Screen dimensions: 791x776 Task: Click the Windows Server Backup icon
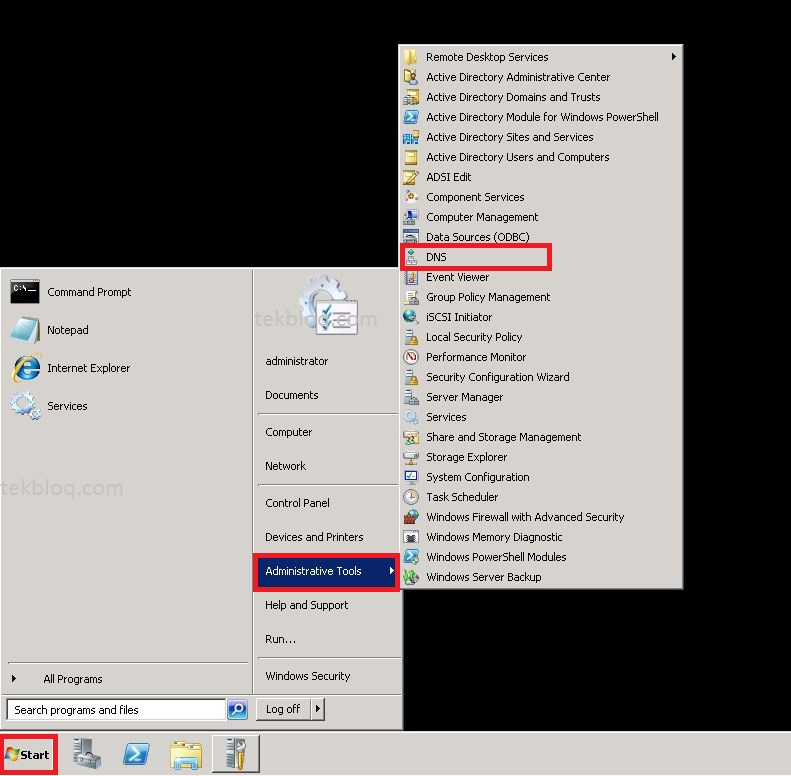pyautogui.click(x=411, y=577)
